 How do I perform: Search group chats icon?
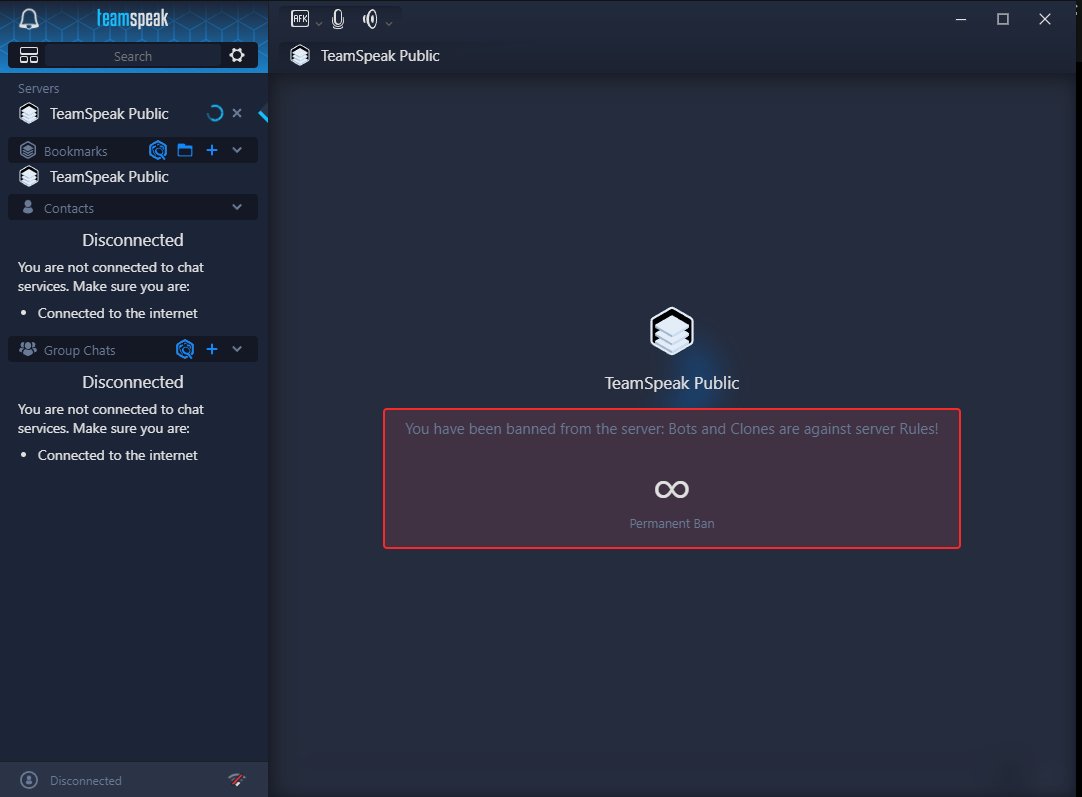(x=185, y=349)
